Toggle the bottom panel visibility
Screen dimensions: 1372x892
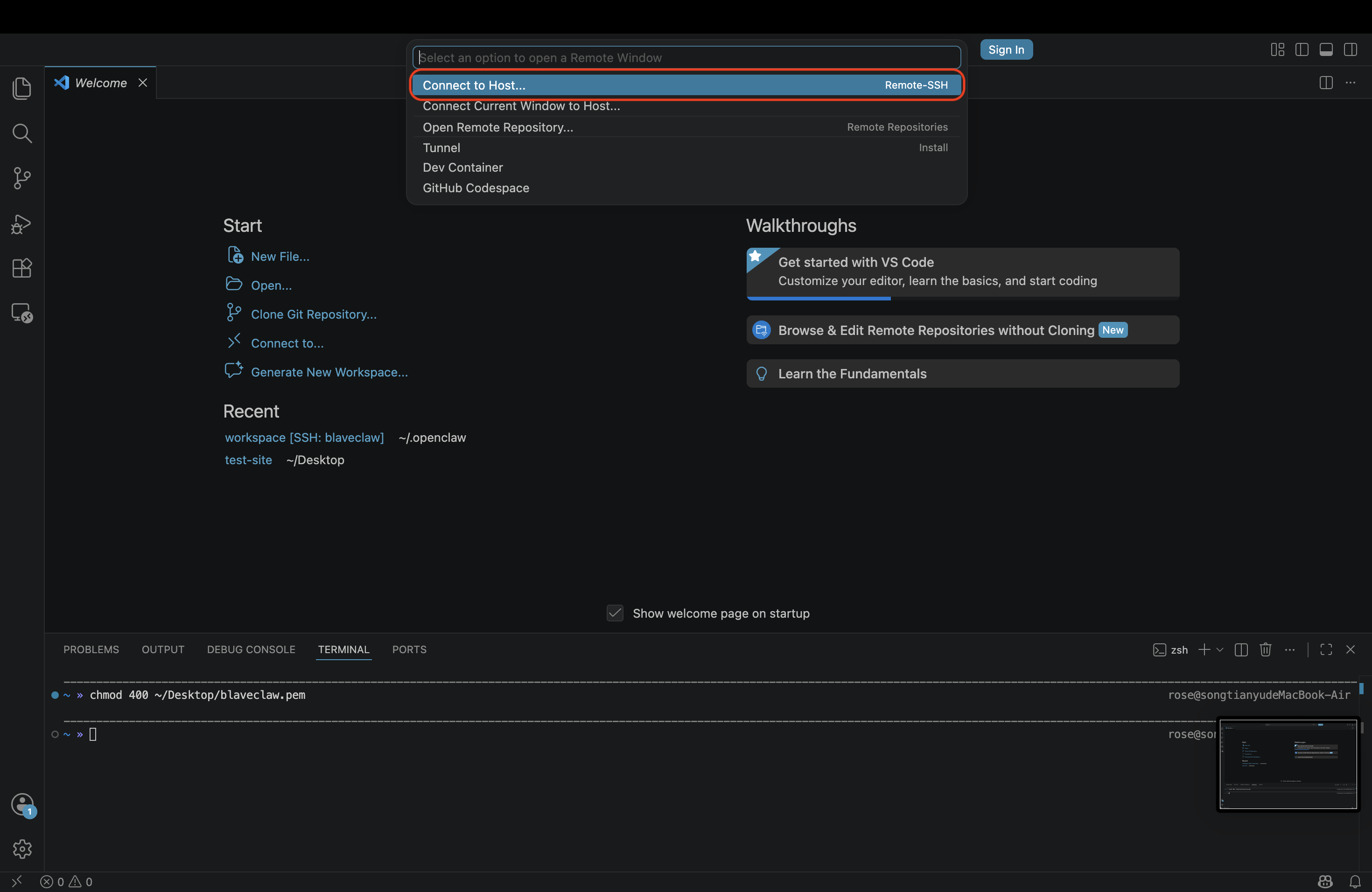click(x=1326, y=49)
